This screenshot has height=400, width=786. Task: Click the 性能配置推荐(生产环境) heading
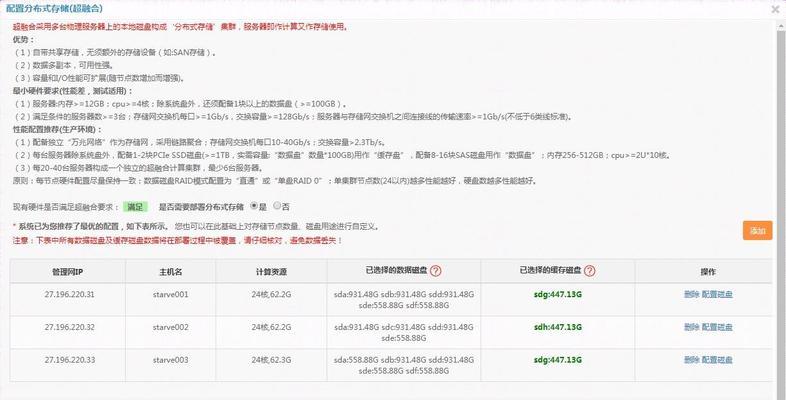(58, 129)
